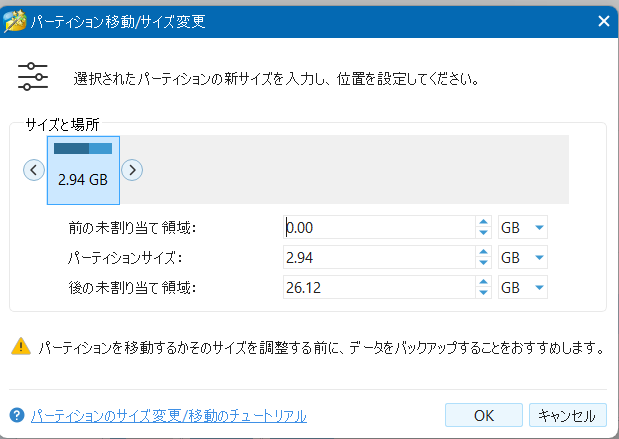Click the right arrow beside the partition bar

pyautogui.click(x=132, y=170)
